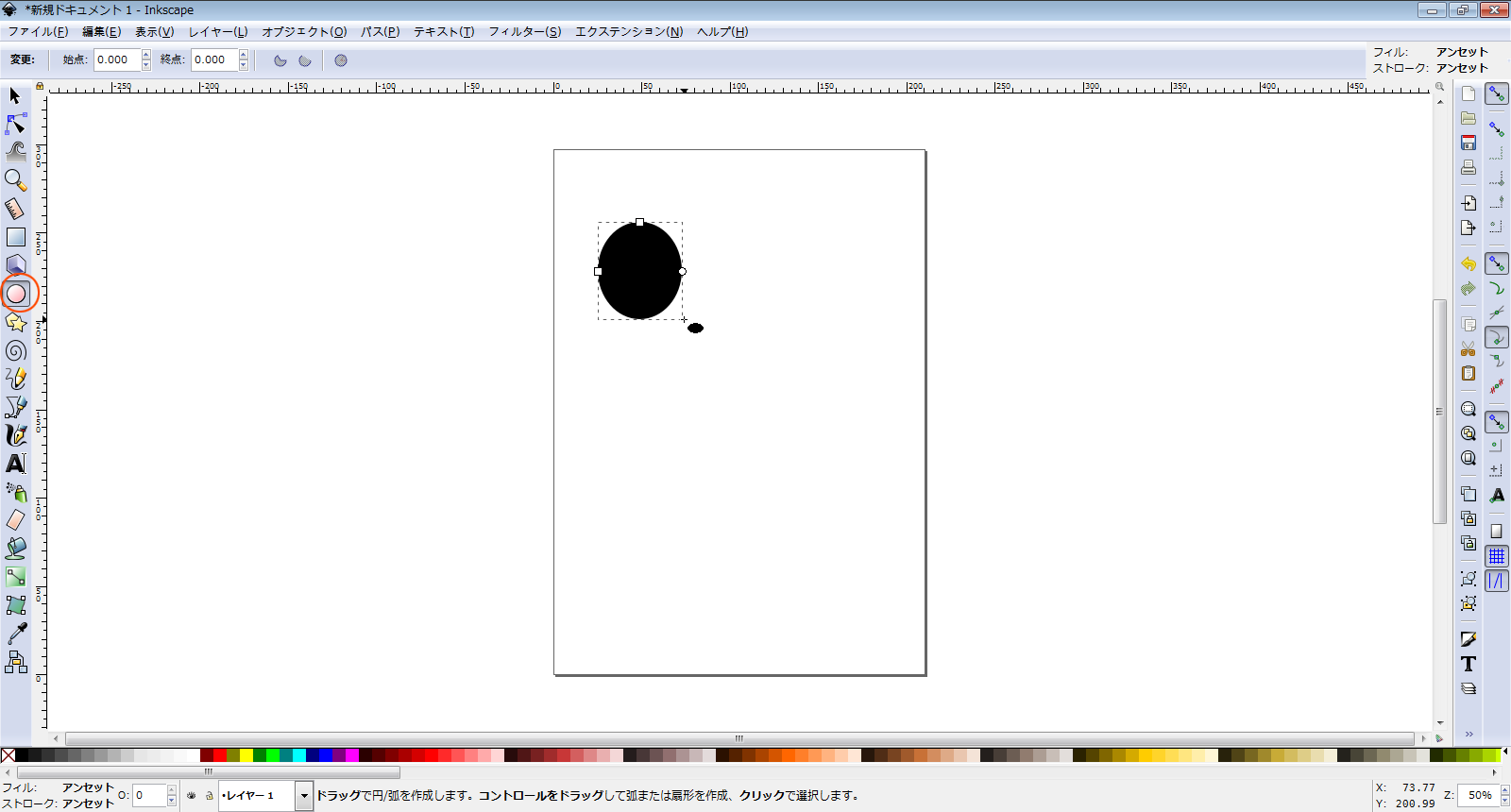This screenshot has width=1511, height=812.
Task: Select the Text tool in toolbox
Action: [x=16, y=464]
